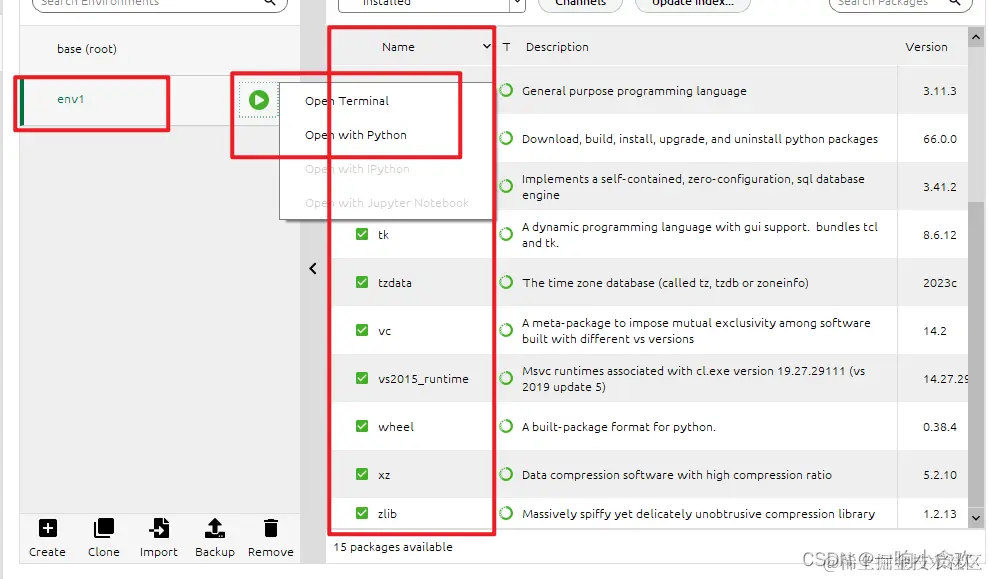The width and height of the screenshot is (989, 579).
Task: Click the Search Environments field
Action: coord(160,3)
